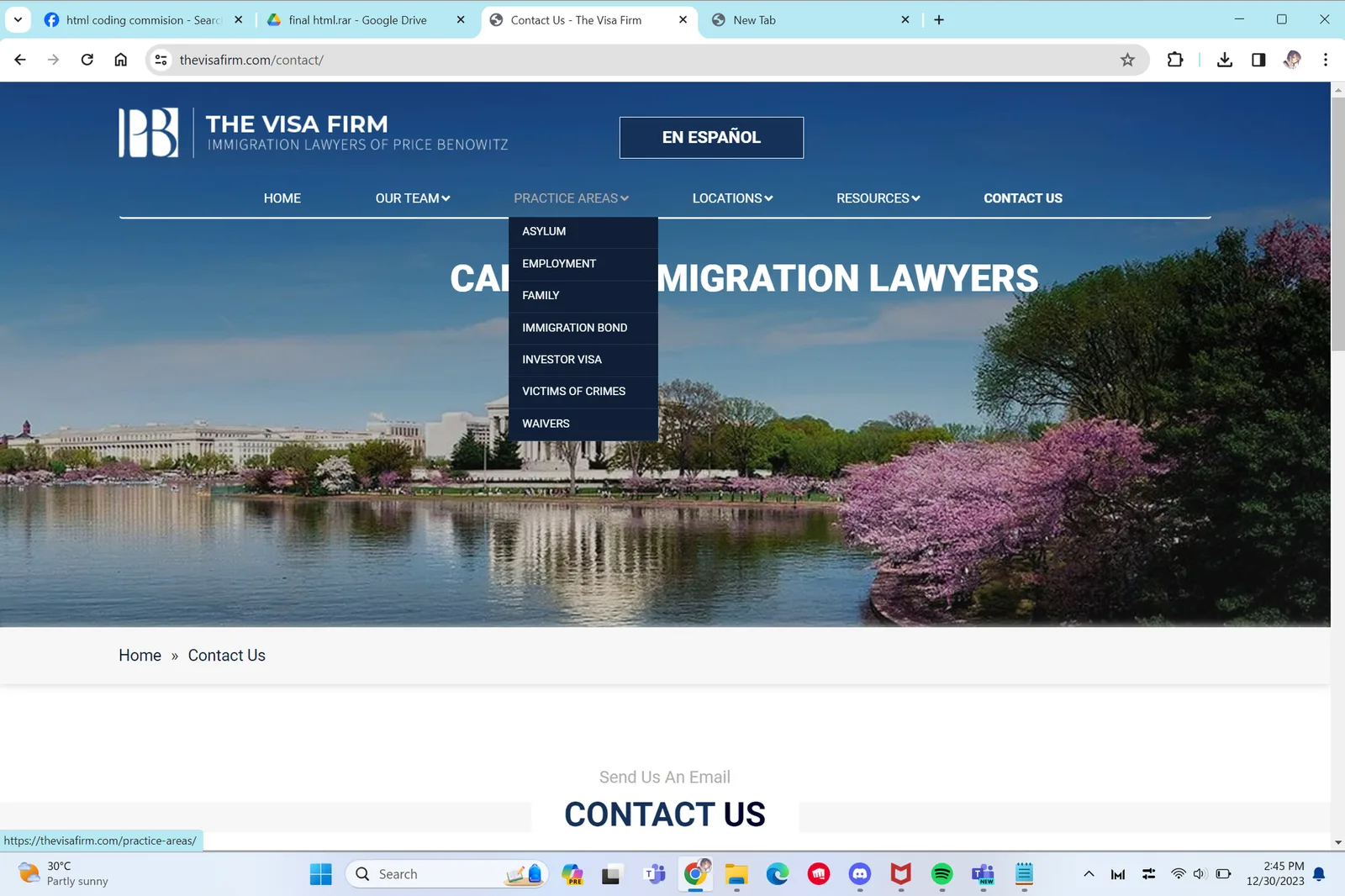Screen dimensions: 1345x896
Task: Expand the PRACTICE AREAS menu
Action: (x=571, y=198)
